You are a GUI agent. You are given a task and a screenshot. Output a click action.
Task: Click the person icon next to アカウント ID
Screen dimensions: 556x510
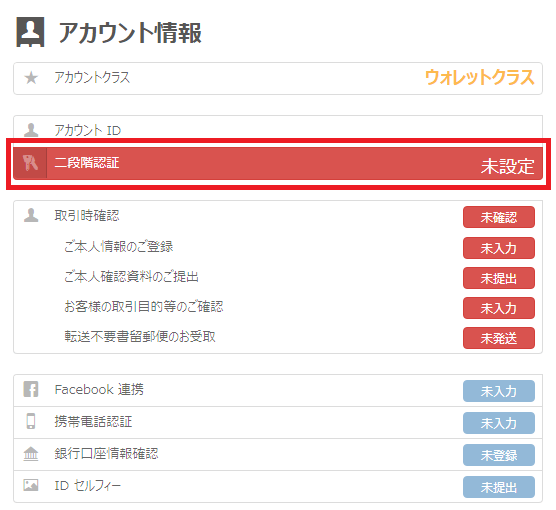pos(31,130)
